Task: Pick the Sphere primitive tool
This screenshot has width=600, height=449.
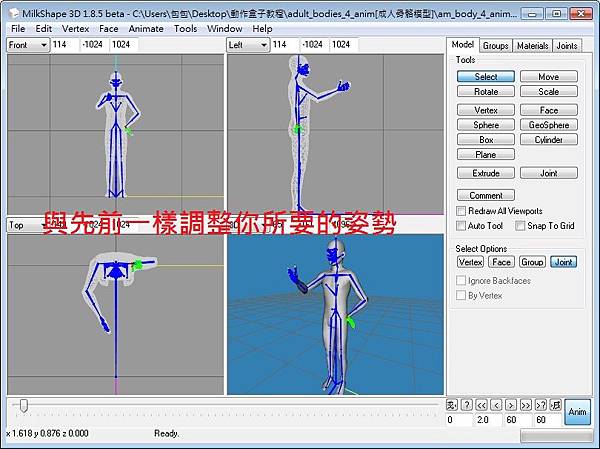Action: (486, 125)
